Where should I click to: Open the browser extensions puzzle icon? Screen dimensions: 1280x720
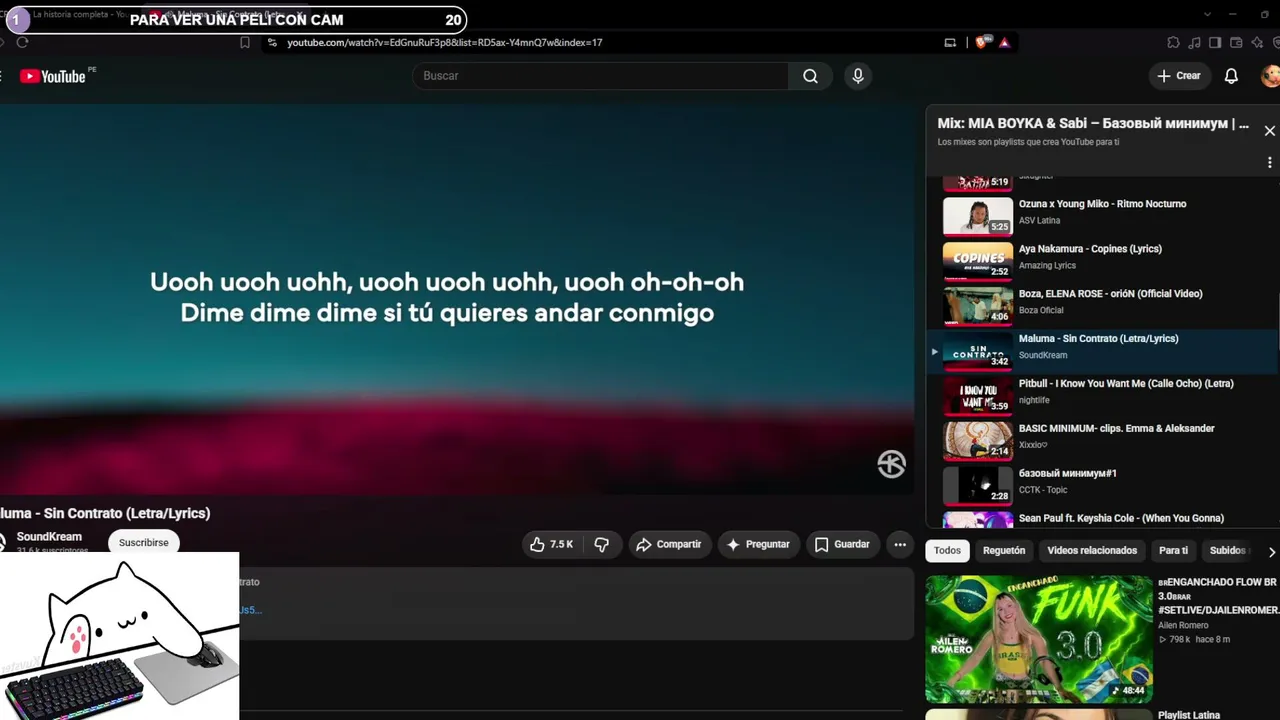click(1173, 42)
